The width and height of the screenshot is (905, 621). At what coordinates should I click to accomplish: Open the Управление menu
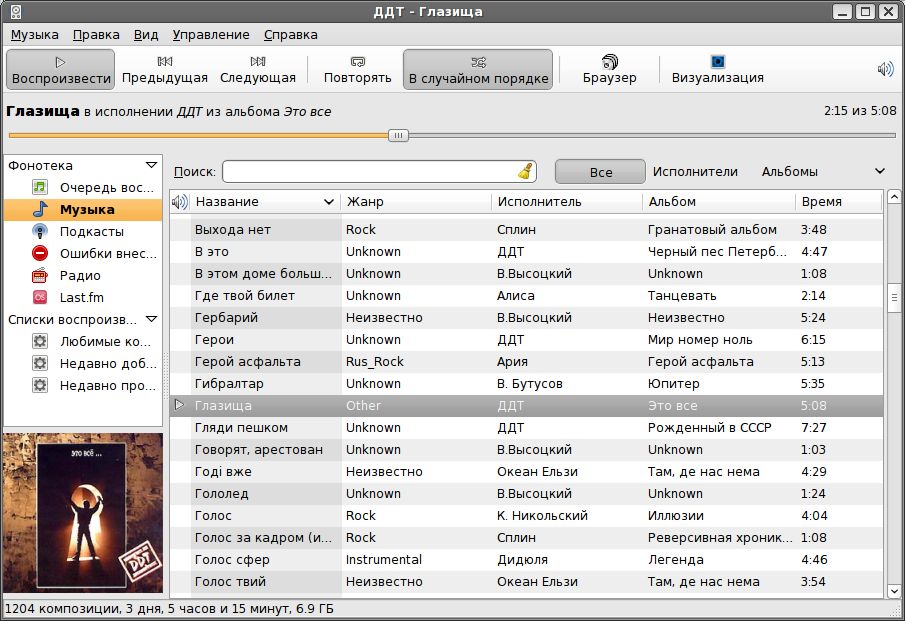click(x=211, y=35)
